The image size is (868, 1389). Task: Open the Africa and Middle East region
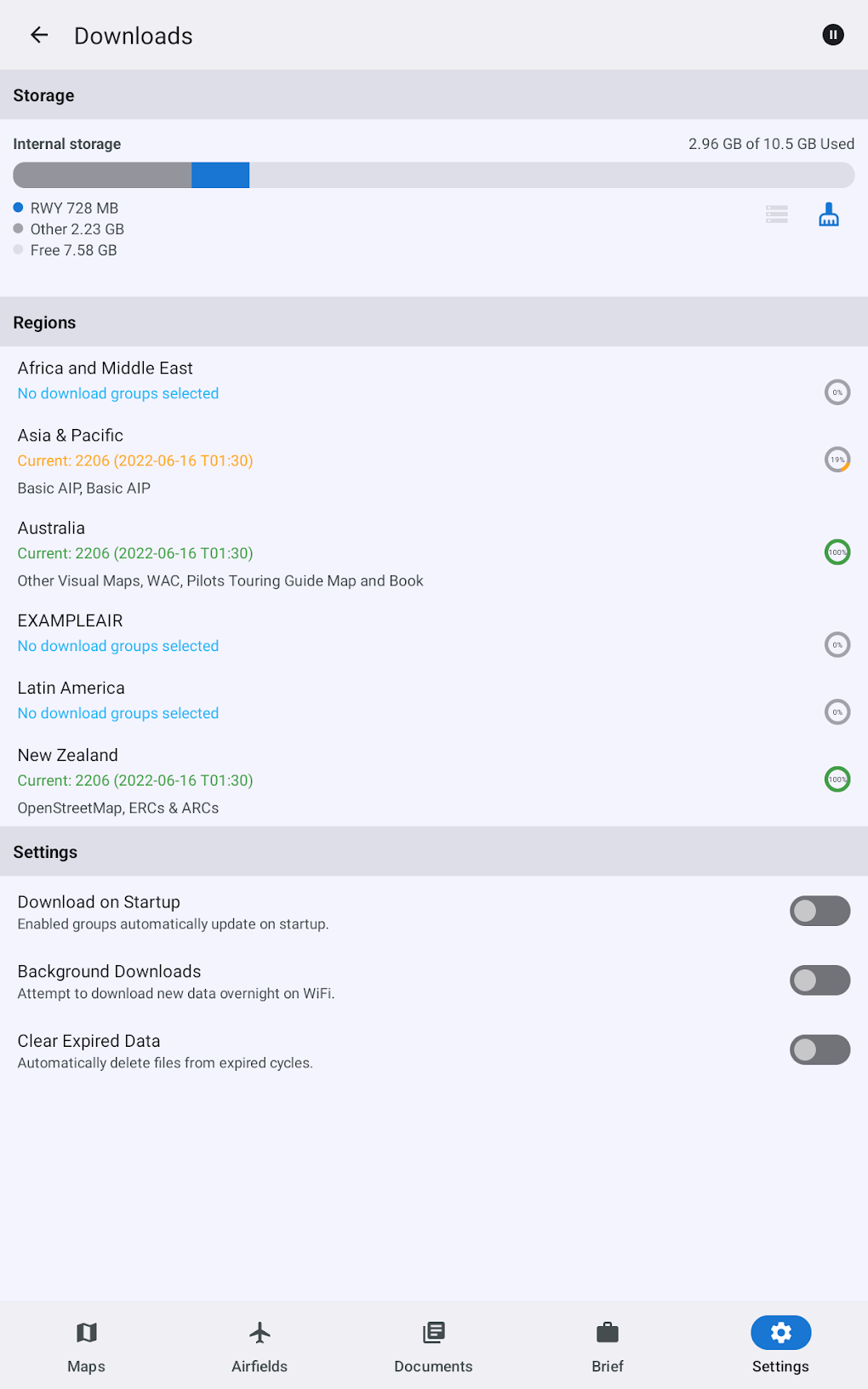(106, 369)
